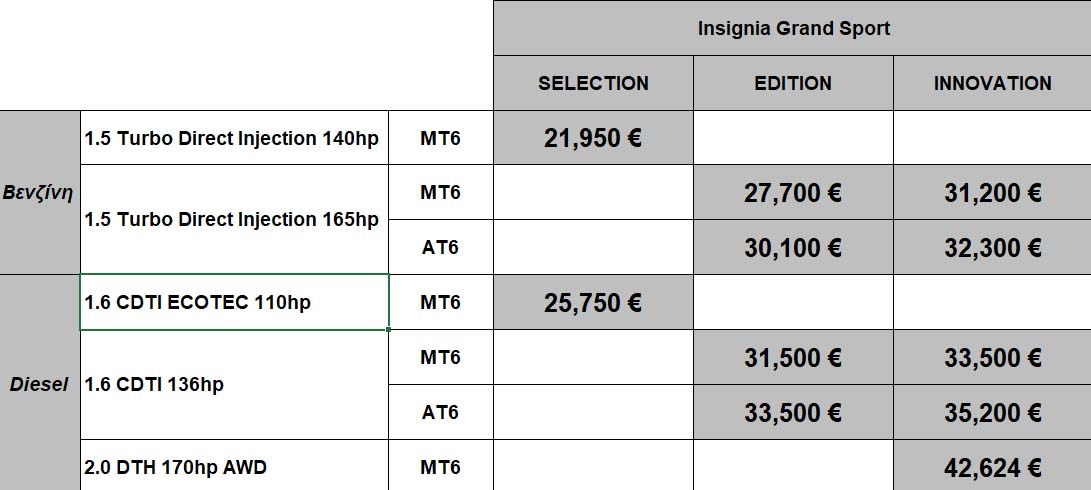Click the Insignia Grand Sport header cell

pyautogui.click(x=792, y=28)
